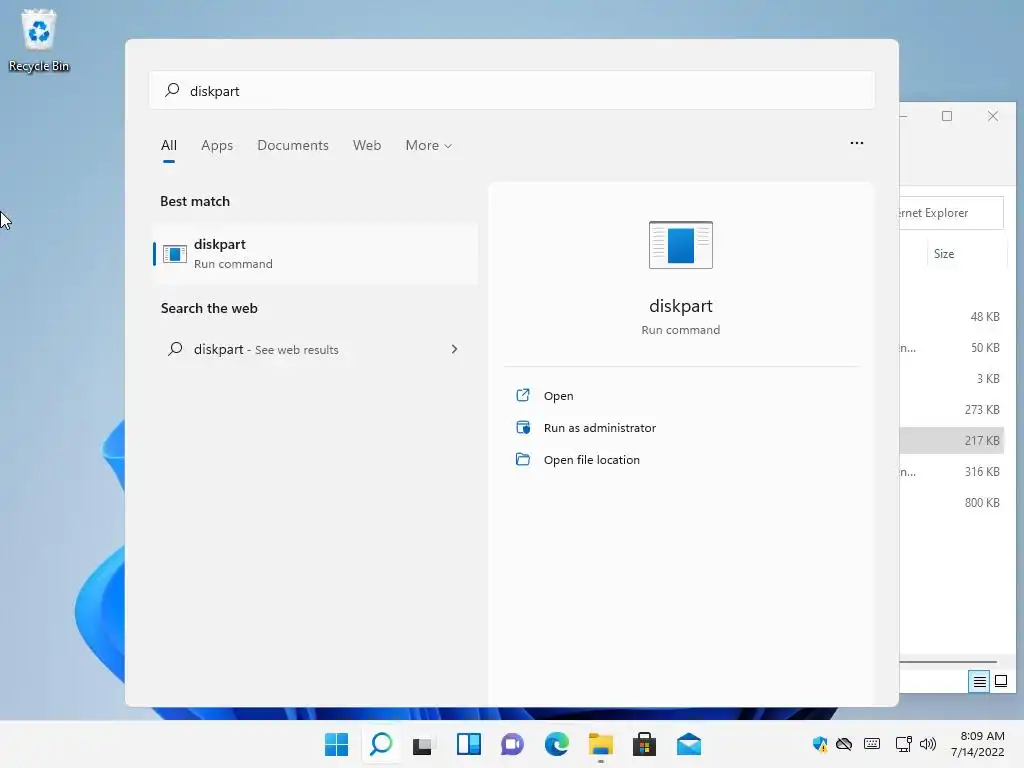Switch to the Web tab
This screenshot has height=768, width=1024.
click(367, 145)
